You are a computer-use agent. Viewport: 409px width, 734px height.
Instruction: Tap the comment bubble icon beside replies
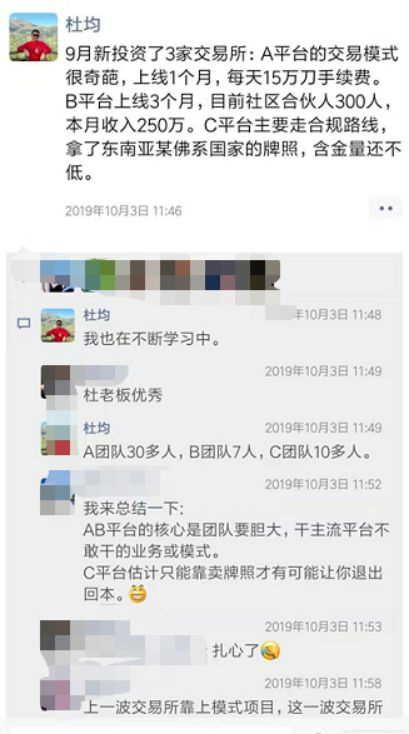tap(23, 323)
